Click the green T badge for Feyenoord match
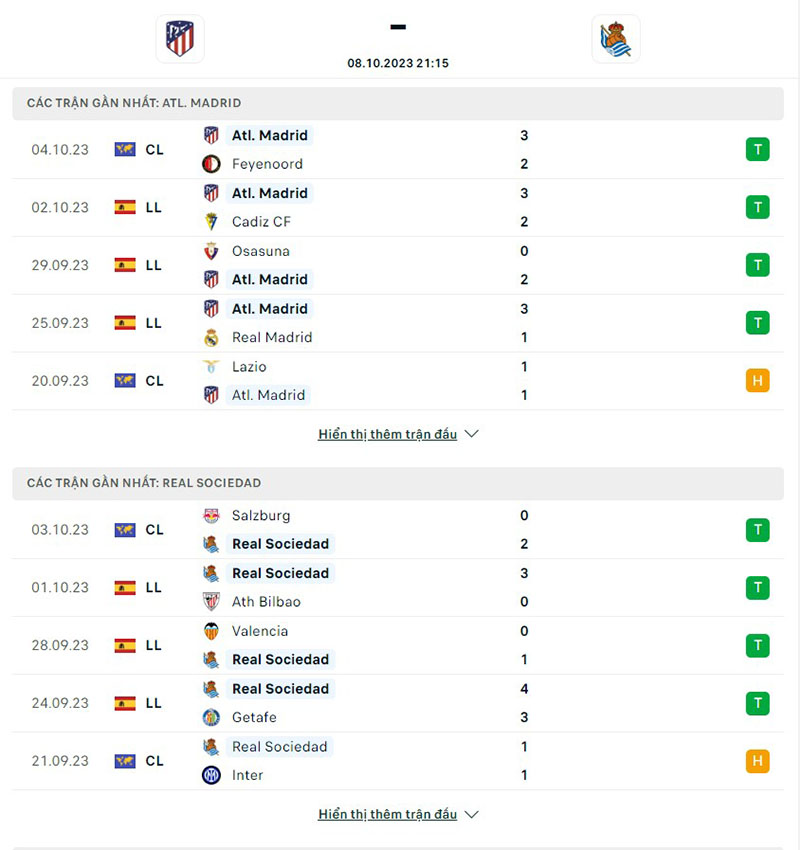This screenshot has height=850, width=800. point(757,150)
